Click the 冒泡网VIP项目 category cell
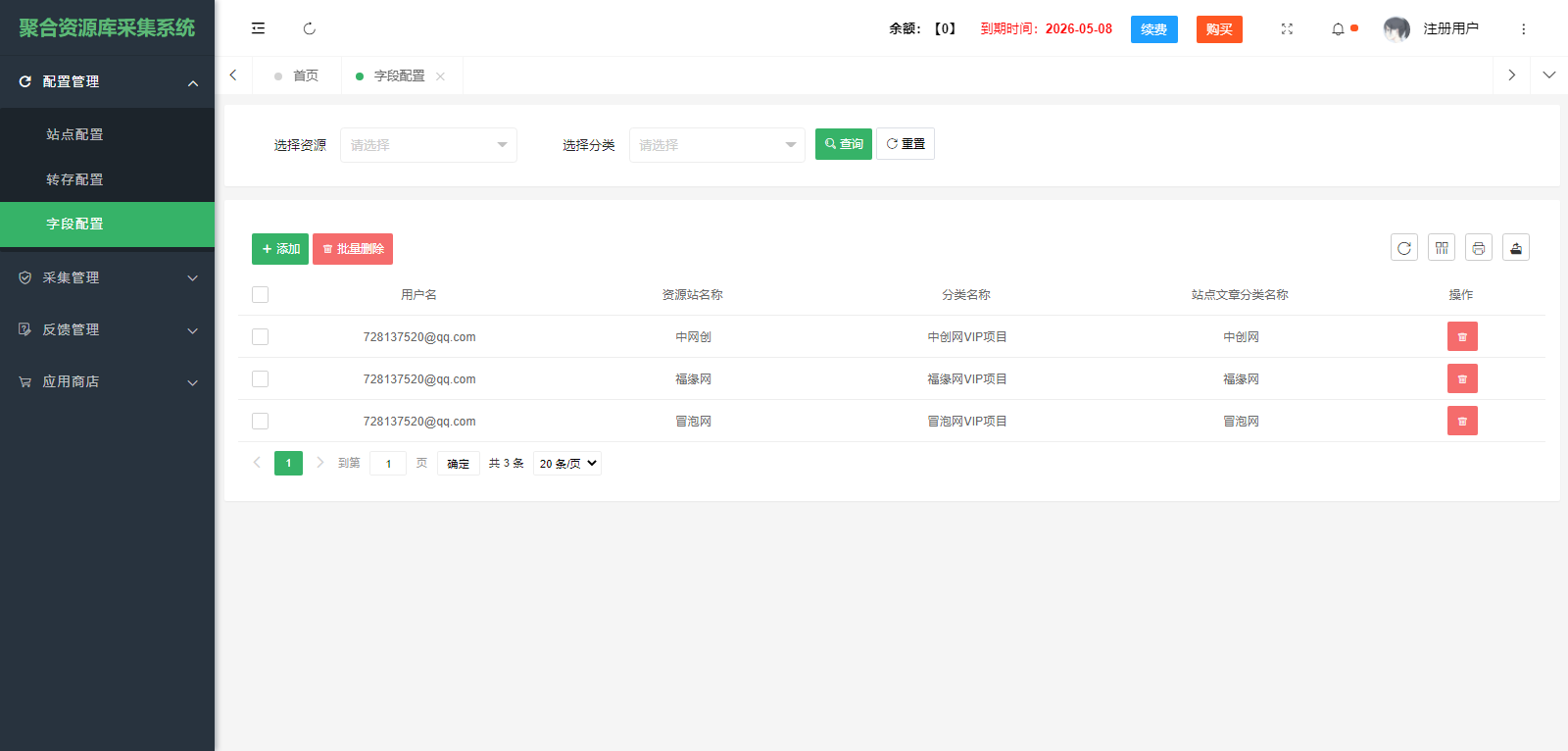 [x=967, y=422]
